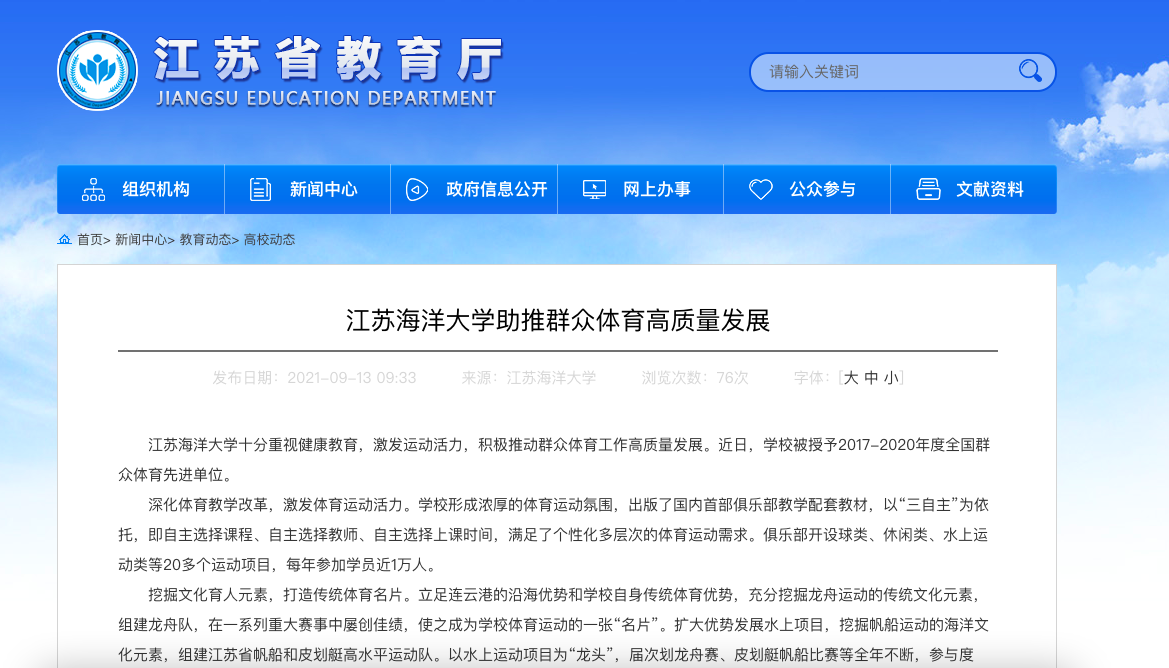Open the 组织机构 menu

click(x=156, y=189)
